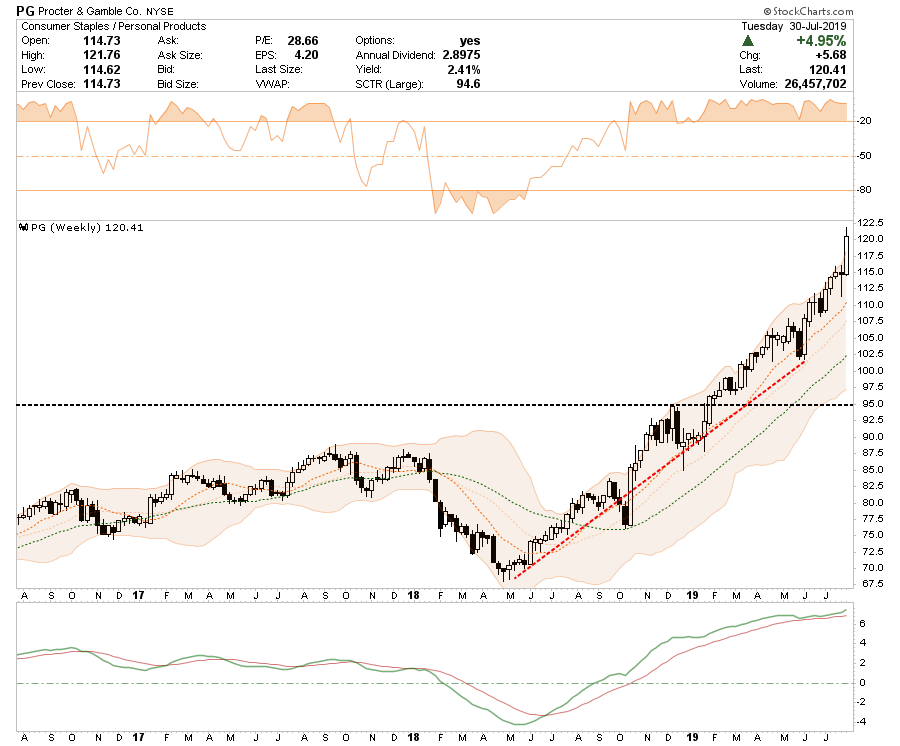Click the P/E value 28.66
This screenshot has width=900, height=746.
point(302,41)
